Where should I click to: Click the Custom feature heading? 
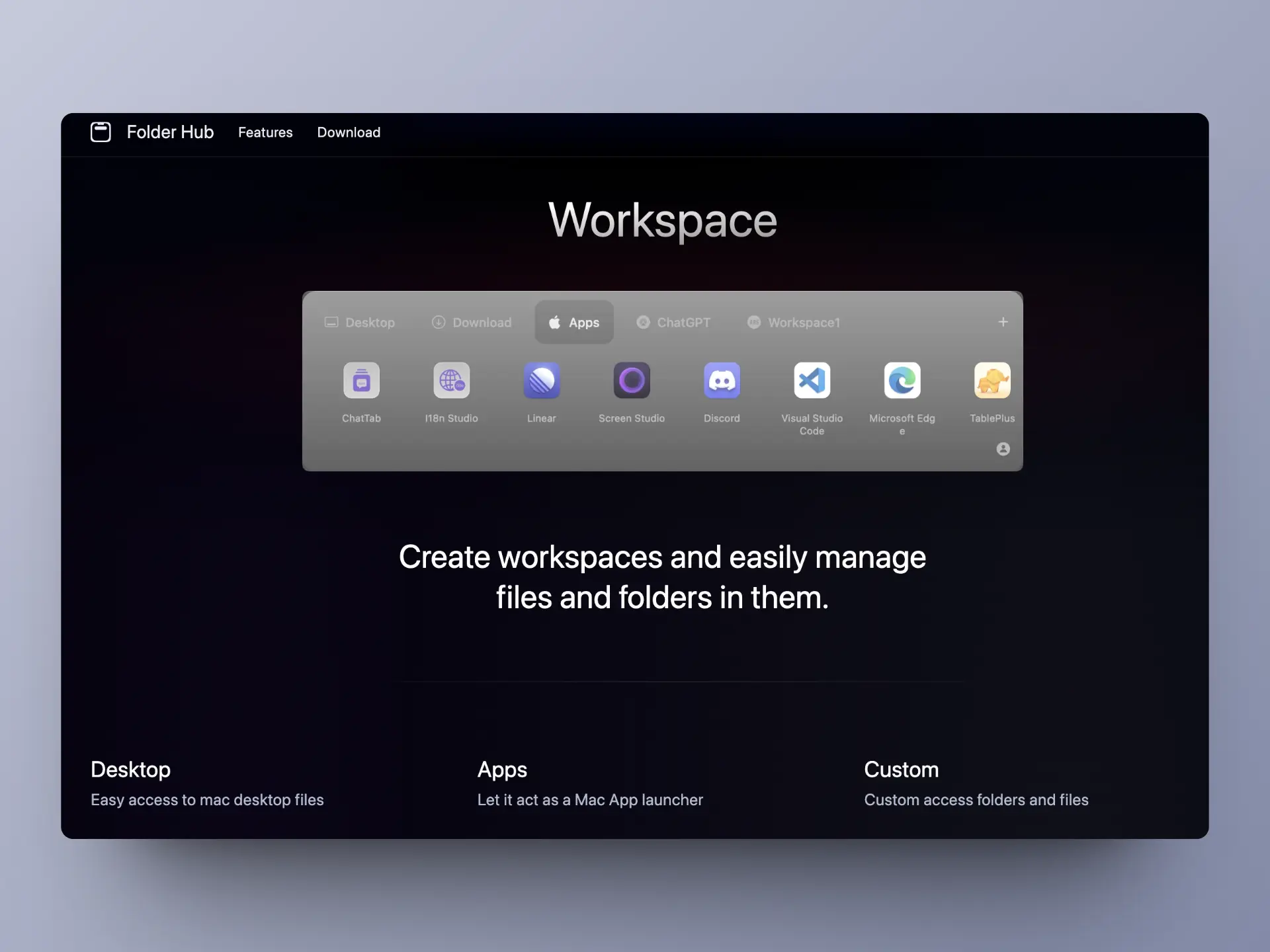point(901,770)
